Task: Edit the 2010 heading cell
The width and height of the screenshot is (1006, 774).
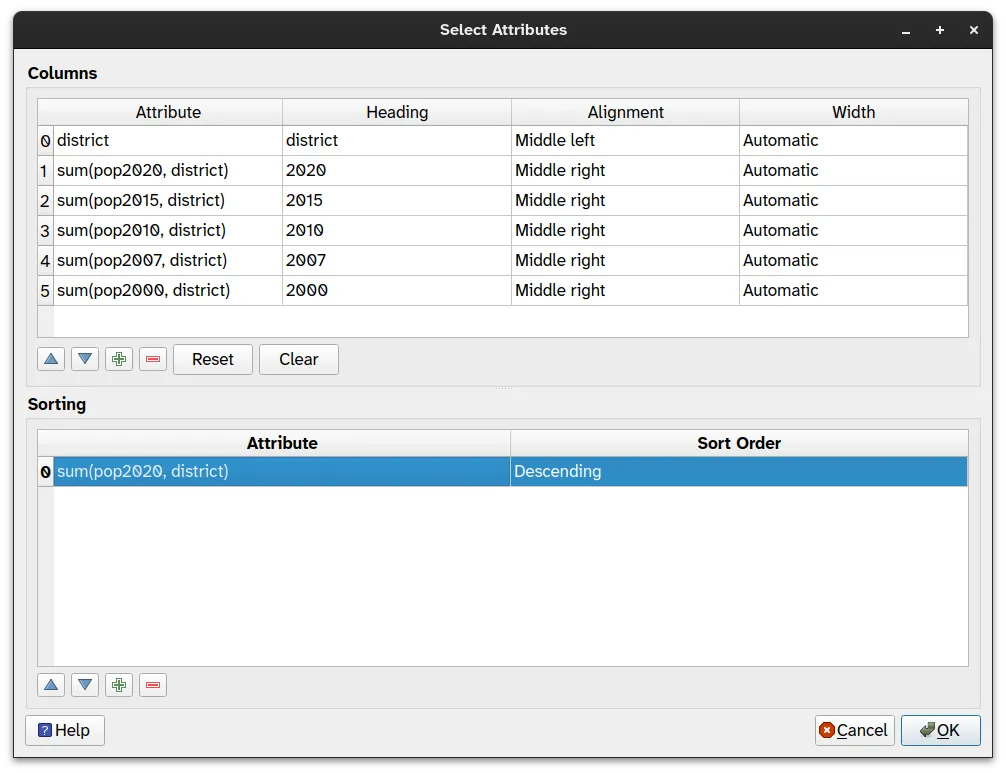Action: (x=396, y=230)
